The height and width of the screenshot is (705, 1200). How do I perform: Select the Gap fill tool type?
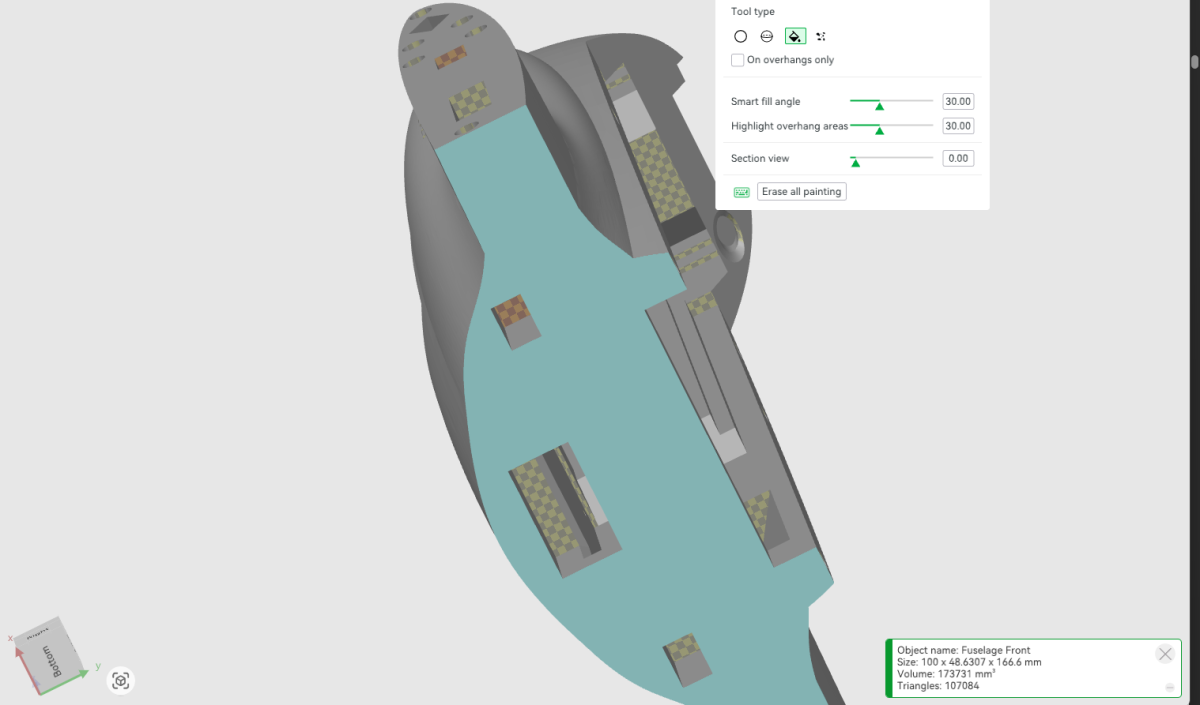pos(821,36)
